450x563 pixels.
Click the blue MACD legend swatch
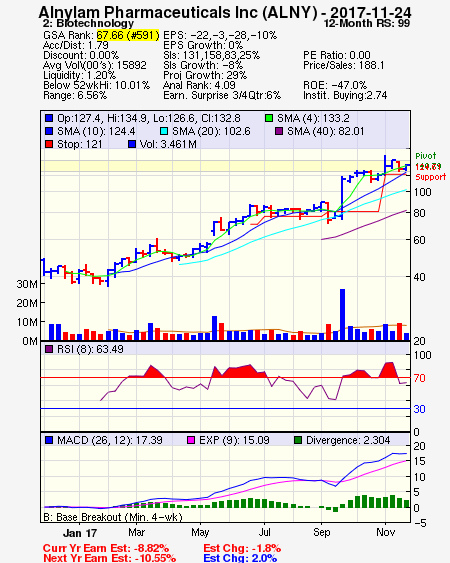pos(49,440)
